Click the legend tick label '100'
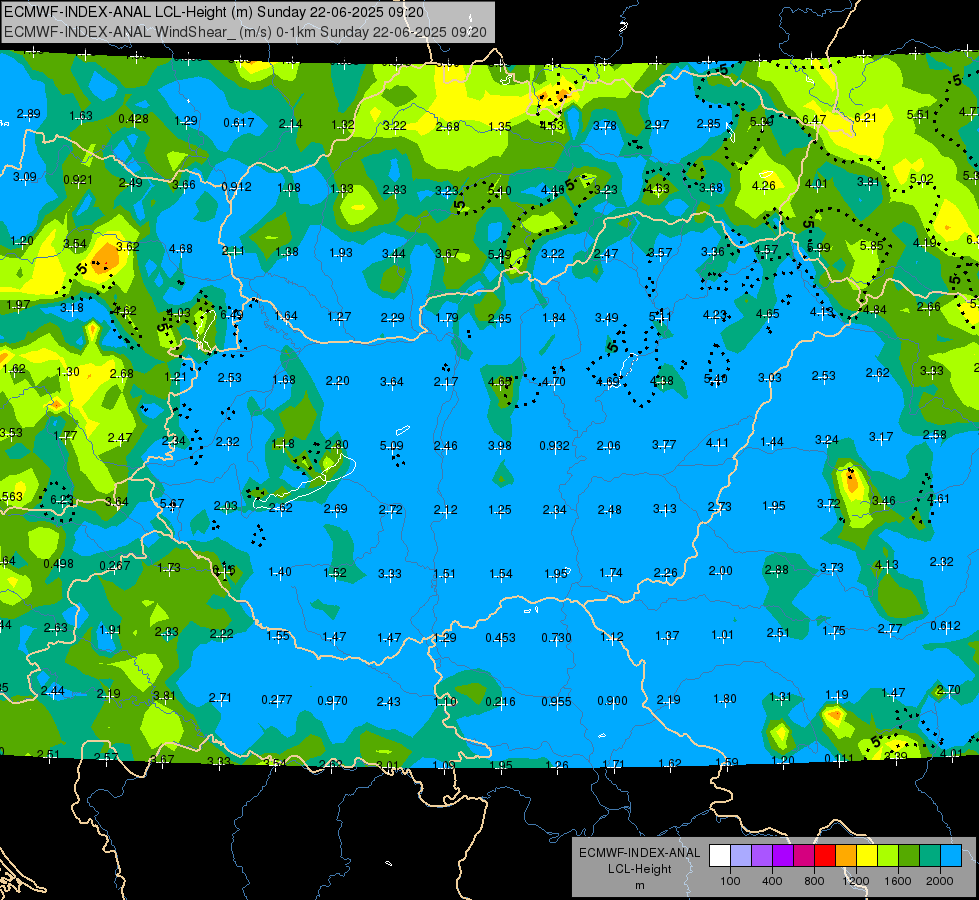The image size is (979, 900). tap(731, 881)
